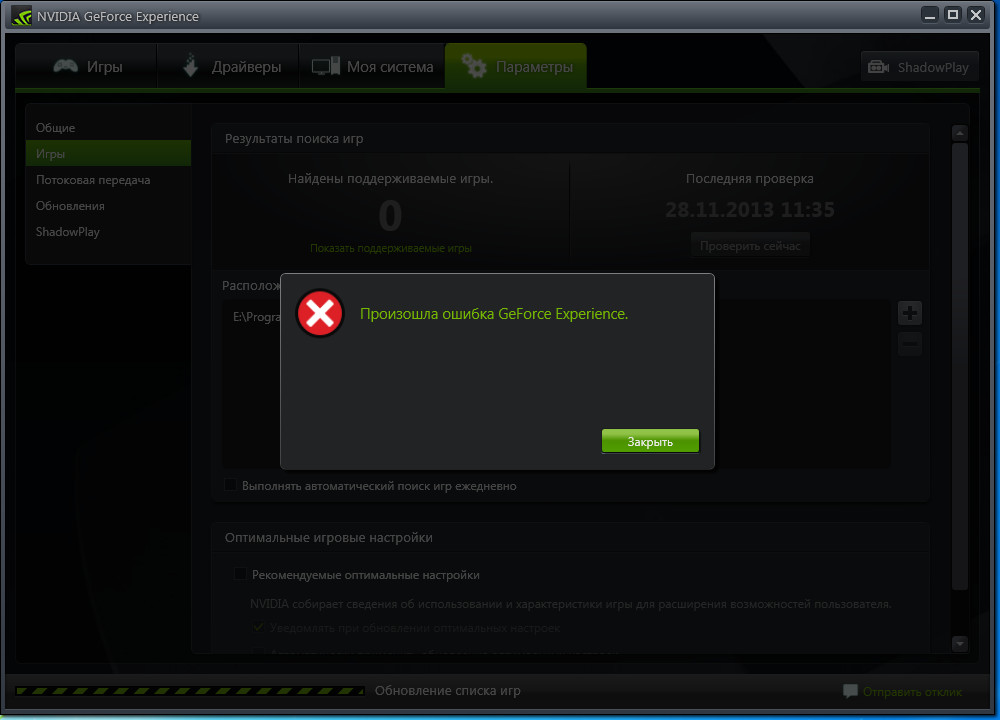1000x720 pixels.
Task: Click the NVIDIA logo in title bar
Action: (x=22, y=16)
